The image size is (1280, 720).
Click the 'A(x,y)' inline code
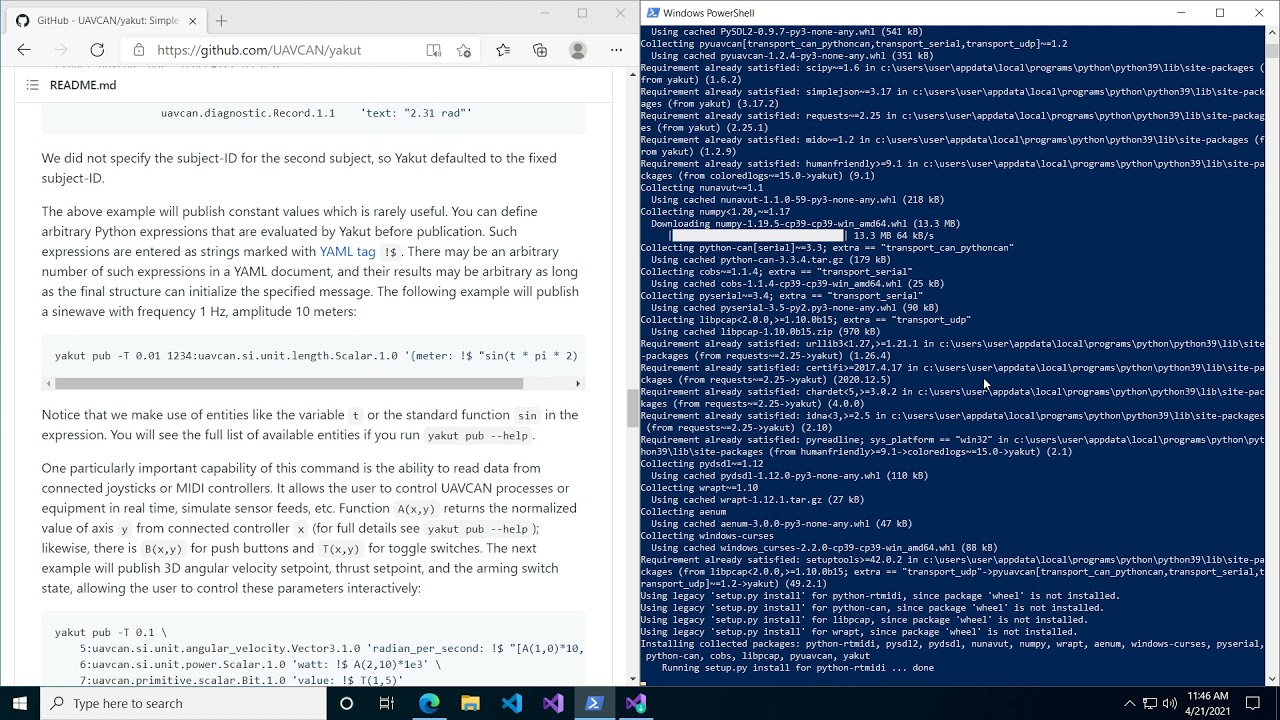(415, 509)
